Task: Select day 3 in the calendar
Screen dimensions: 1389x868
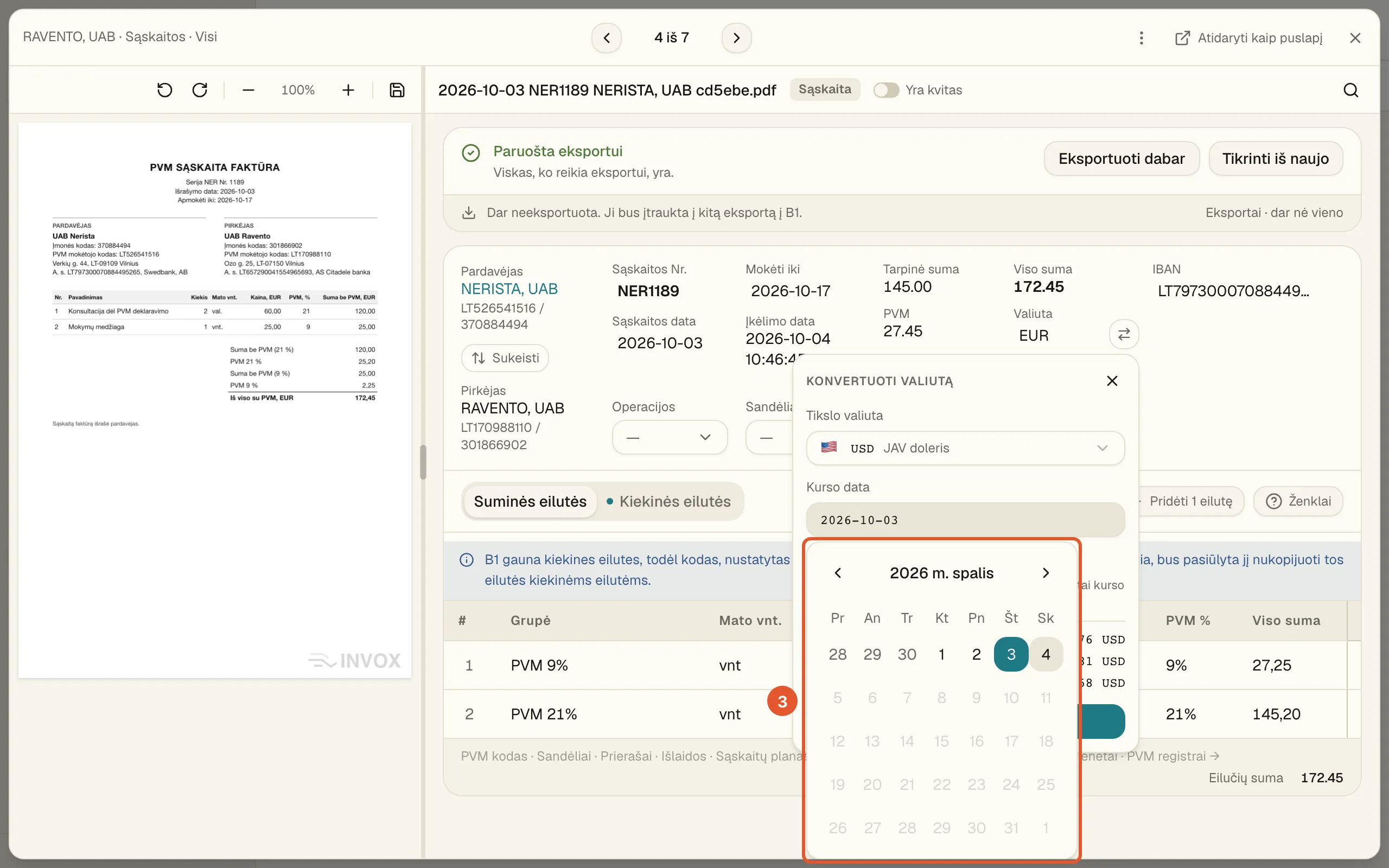Action: 1011,654
